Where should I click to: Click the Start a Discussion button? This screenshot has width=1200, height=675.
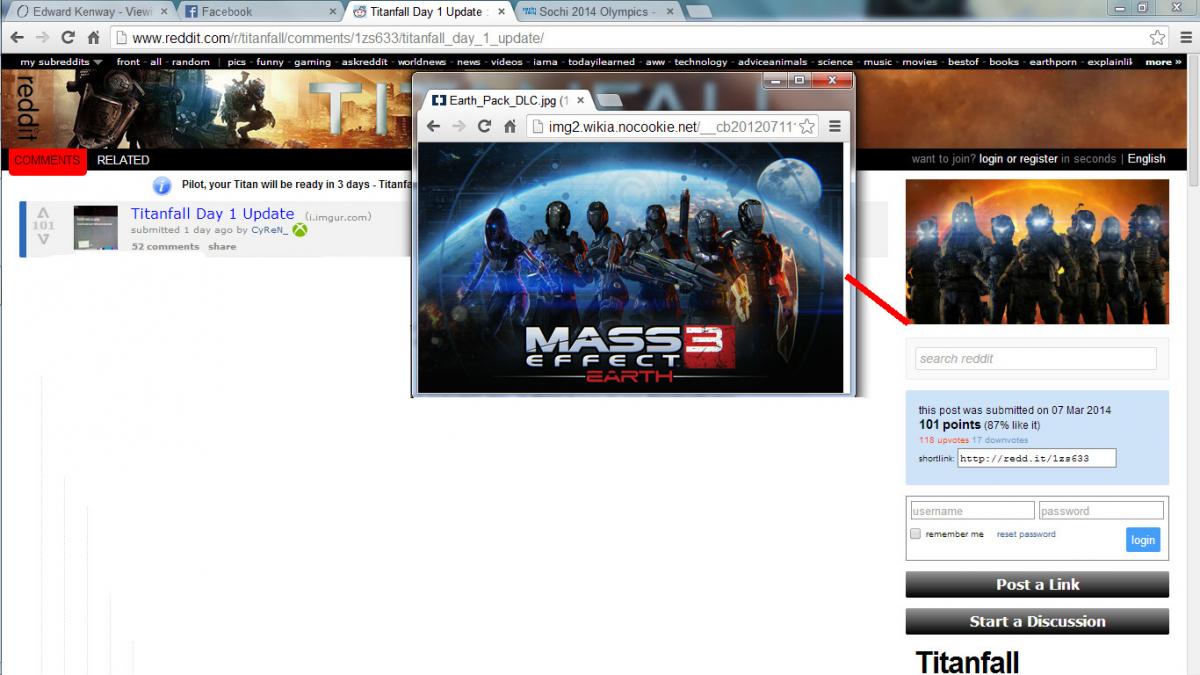click(x=1037, y=622)
